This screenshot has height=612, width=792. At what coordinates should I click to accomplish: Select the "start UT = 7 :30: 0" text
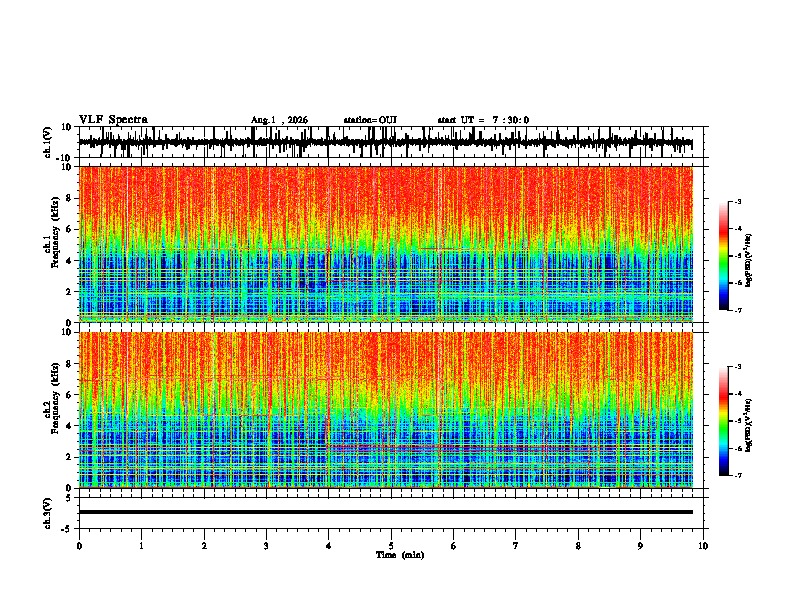[483, 120]
